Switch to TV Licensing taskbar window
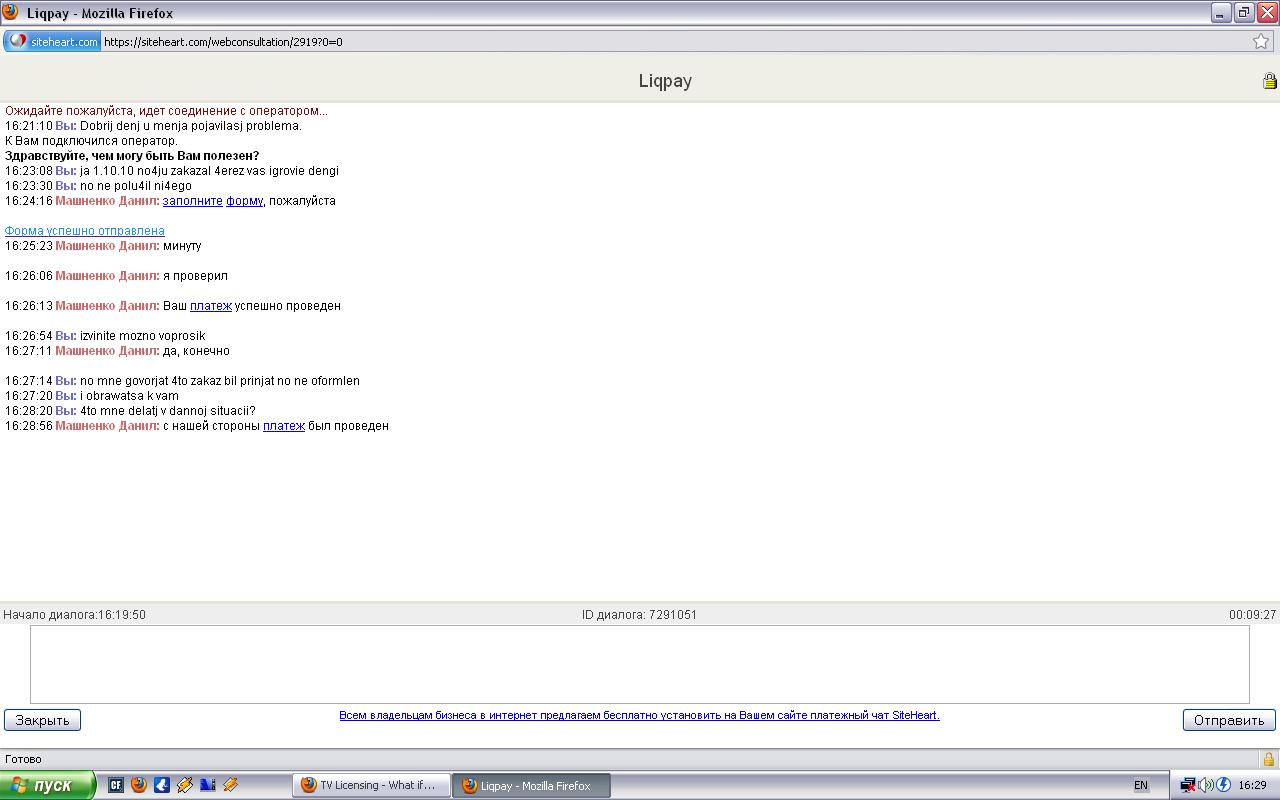1280x800 pixels. click(x=371, y=785)
